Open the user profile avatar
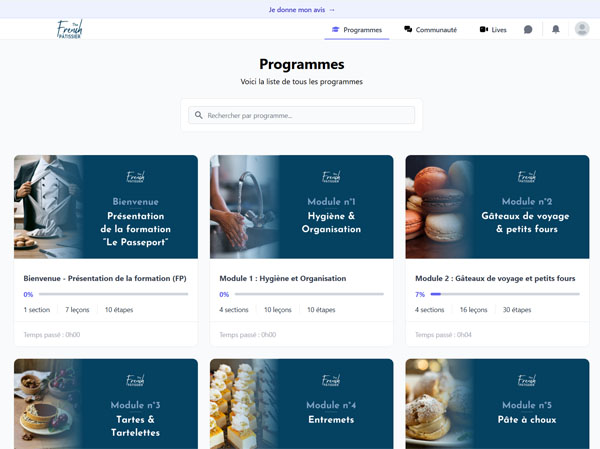 point(582,29)
